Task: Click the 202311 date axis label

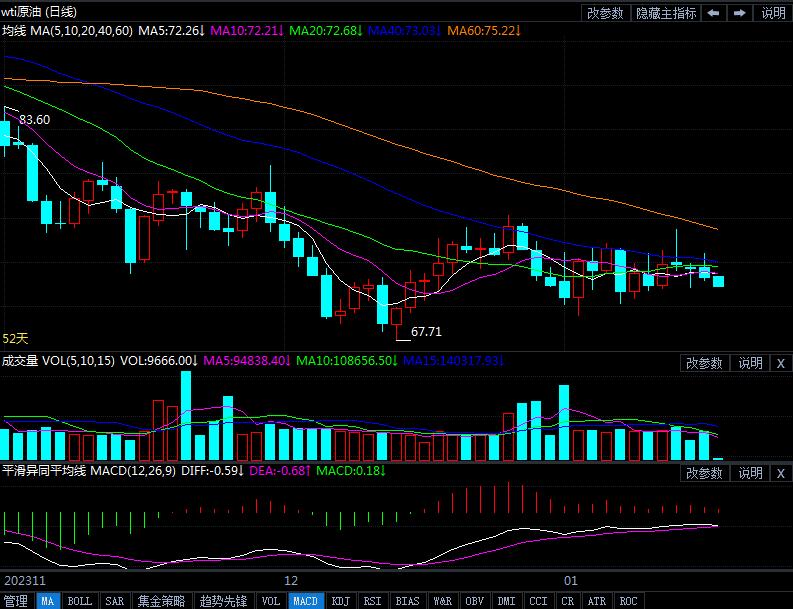Action: pos(25,580)
